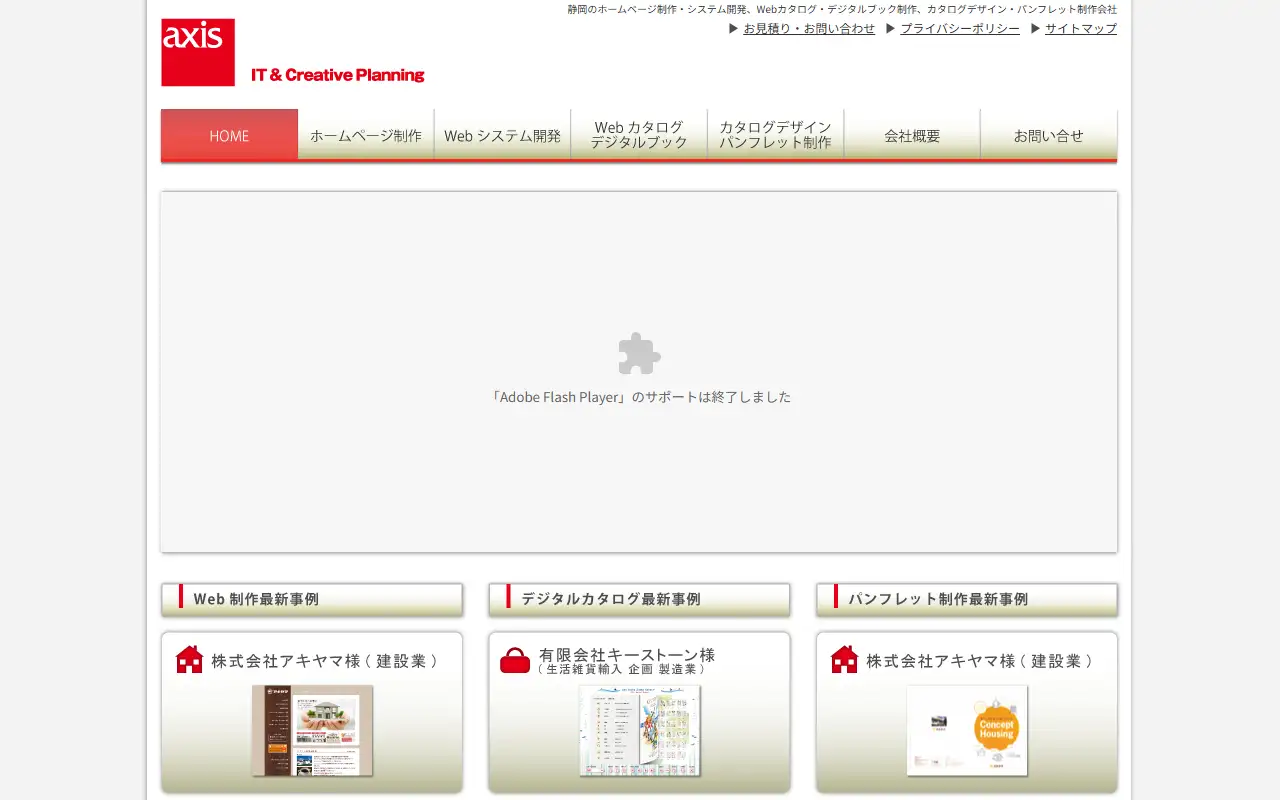
Task: Open the サイトマップ link
Action: [1081, 29]
